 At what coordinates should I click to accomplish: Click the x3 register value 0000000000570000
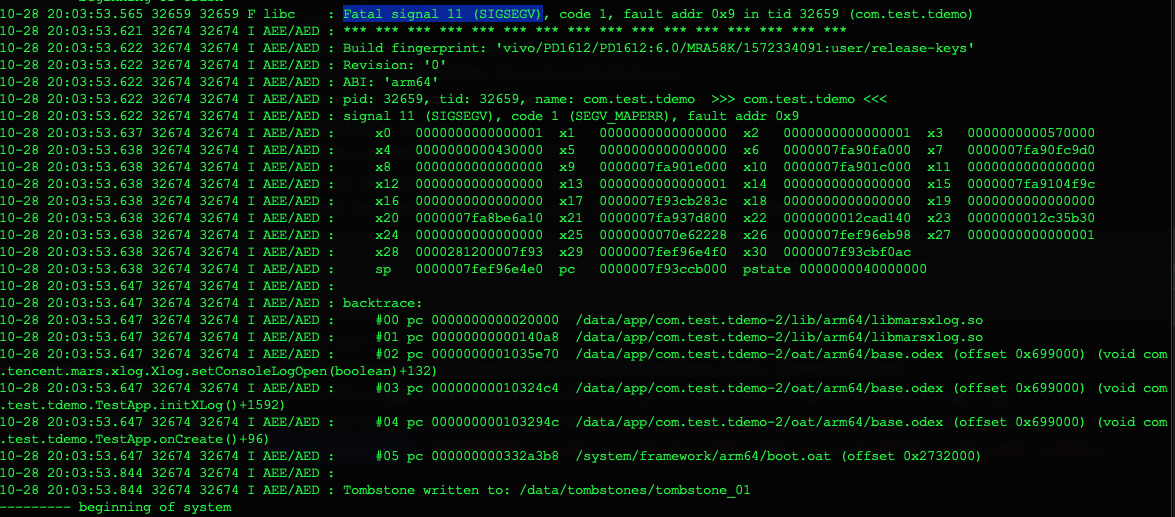1031,133
